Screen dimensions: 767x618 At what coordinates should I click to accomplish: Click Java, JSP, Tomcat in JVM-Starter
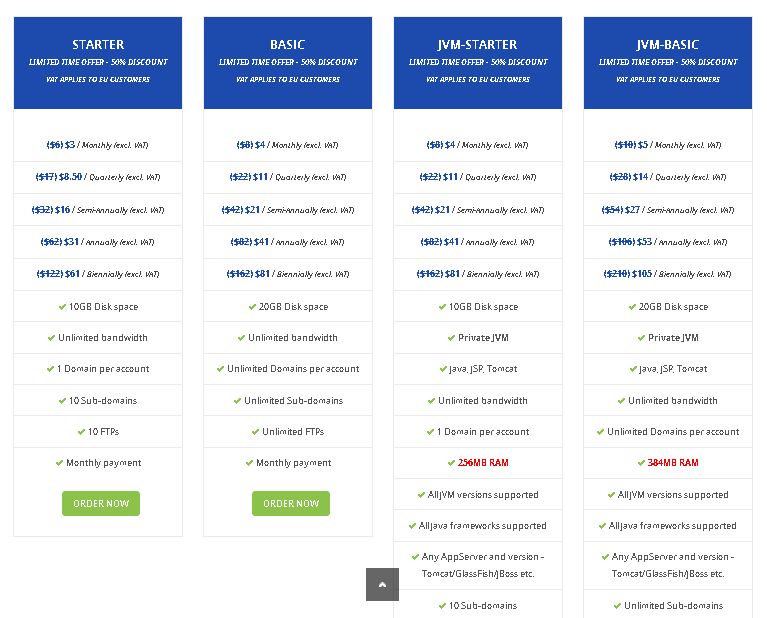483,369
